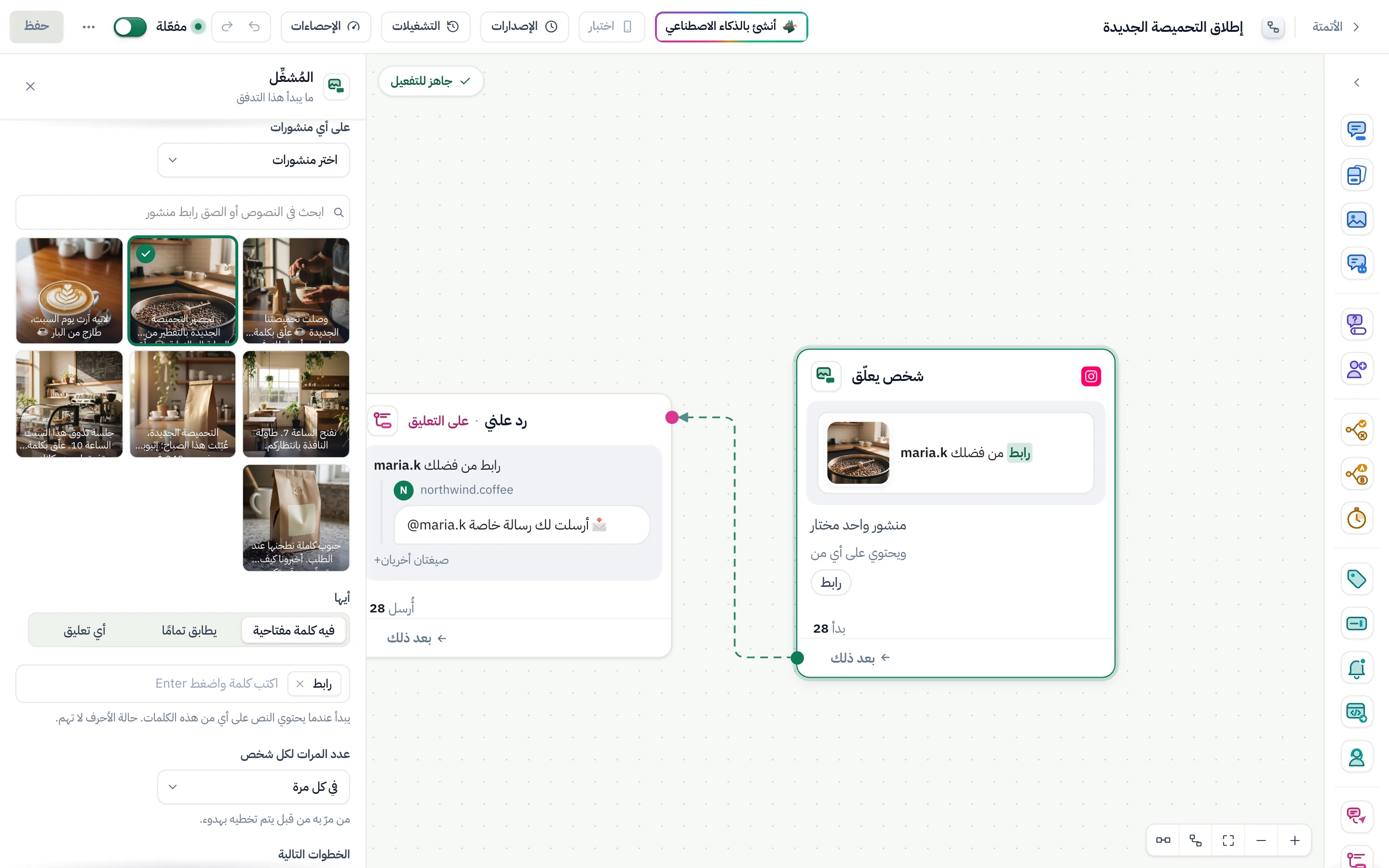
Task: Click the جاهز للتفعيل status pill
Action: point(431,81)
